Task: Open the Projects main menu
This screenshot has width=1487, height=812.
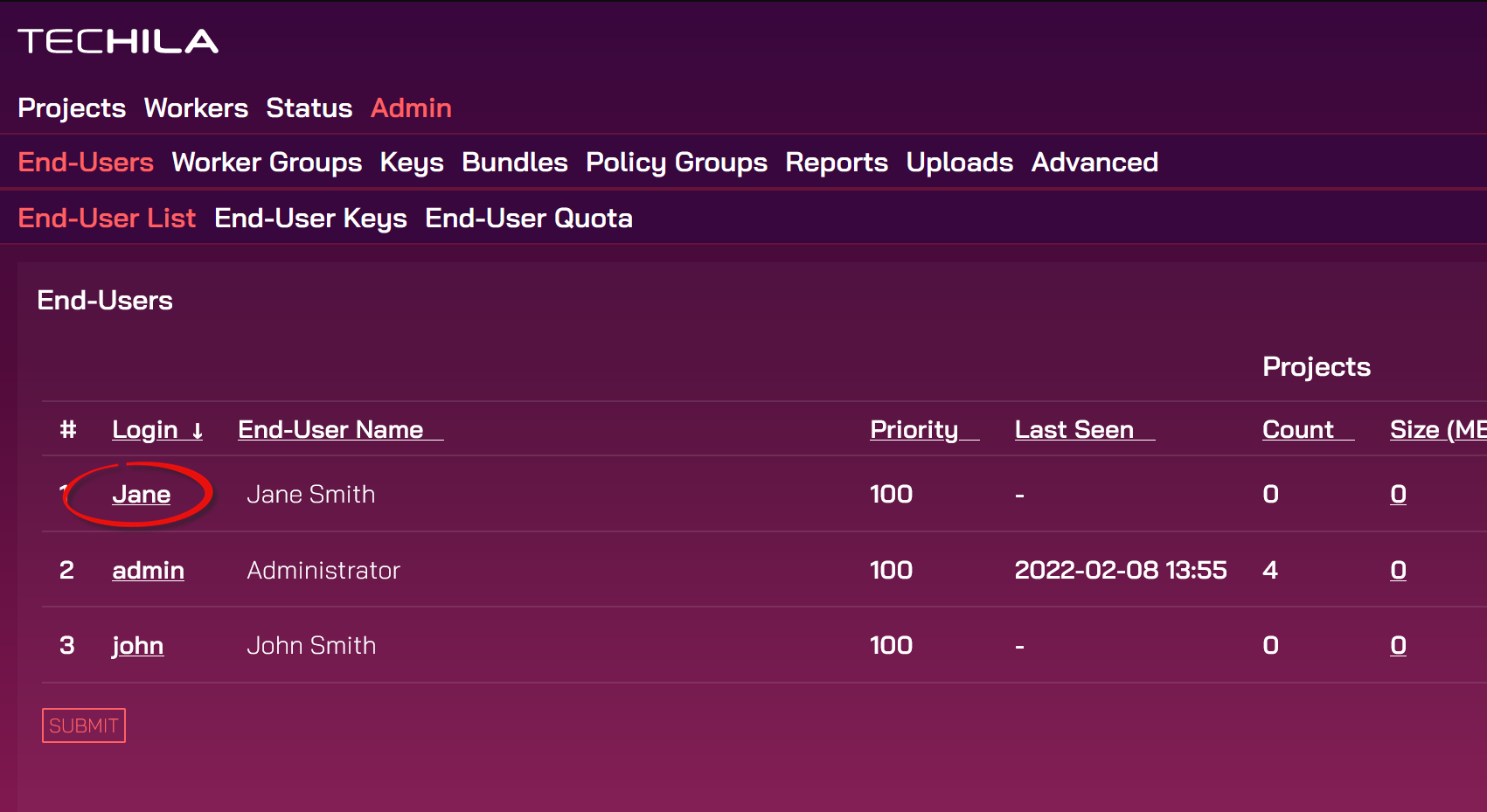Action: click(x=72, y=108)
